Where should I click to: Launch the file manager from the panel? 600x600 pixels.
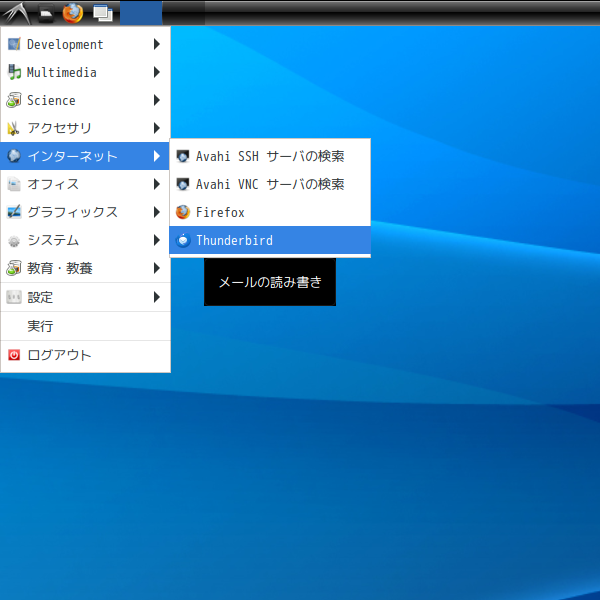pos(46,14)
